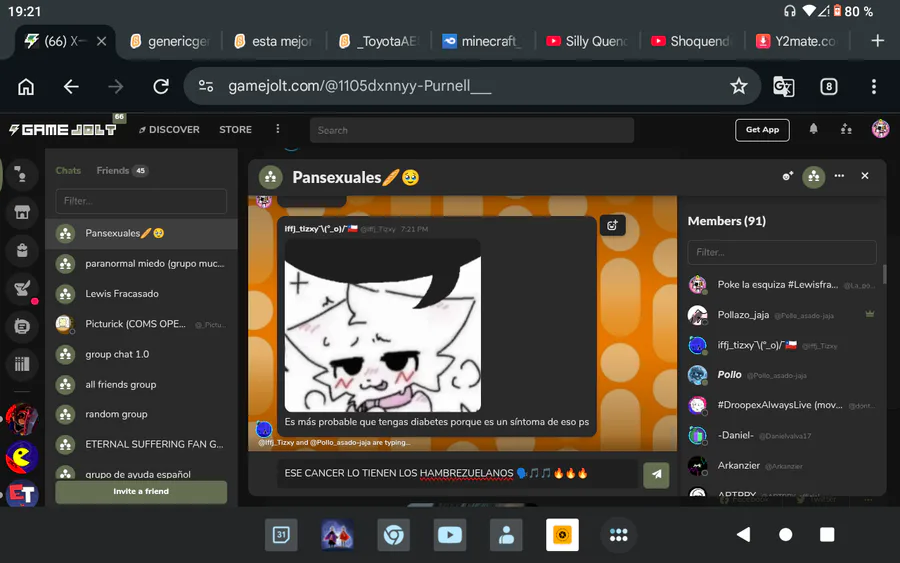900x563 pixels.
Task: Click the Game Jolt logo
Action: (63, 130)
